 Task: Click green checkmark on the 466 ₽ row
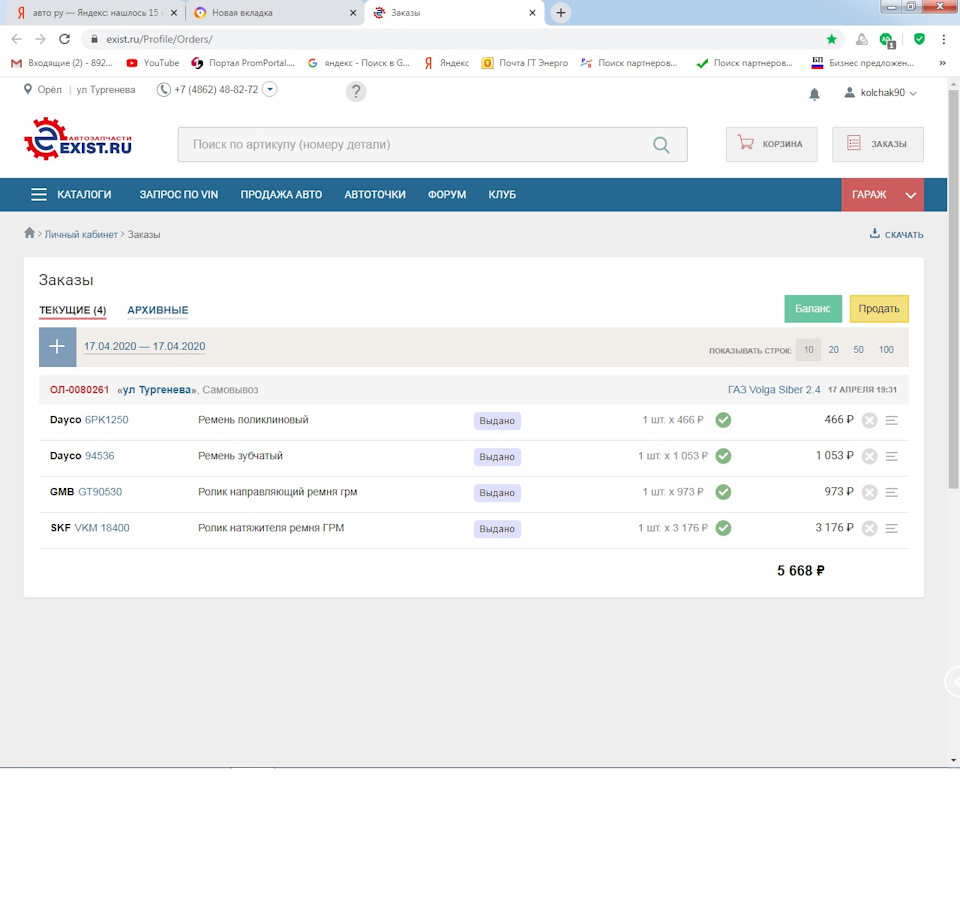click(723, 420)
